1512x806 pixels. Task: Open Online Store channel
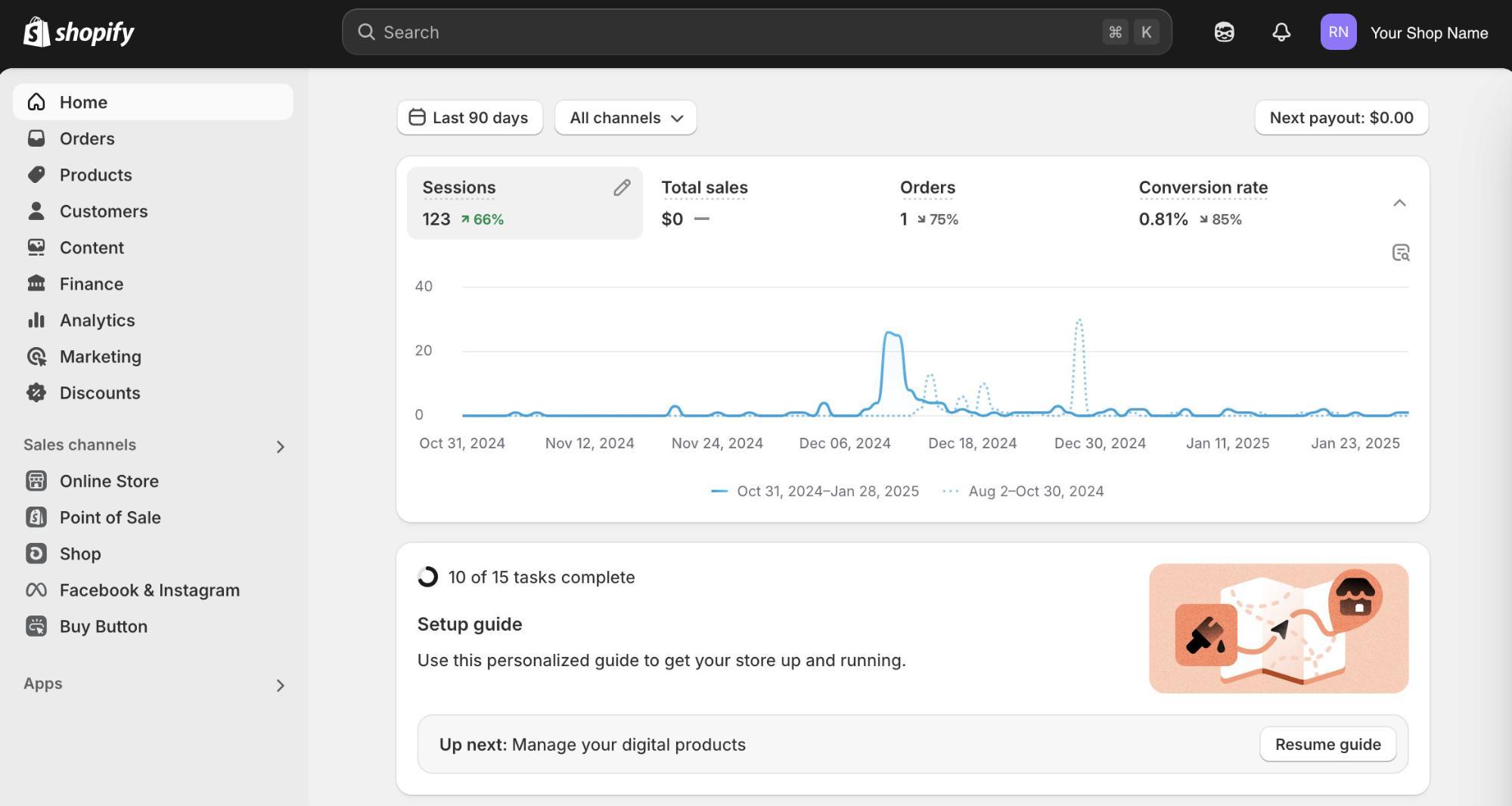(153, 481)
